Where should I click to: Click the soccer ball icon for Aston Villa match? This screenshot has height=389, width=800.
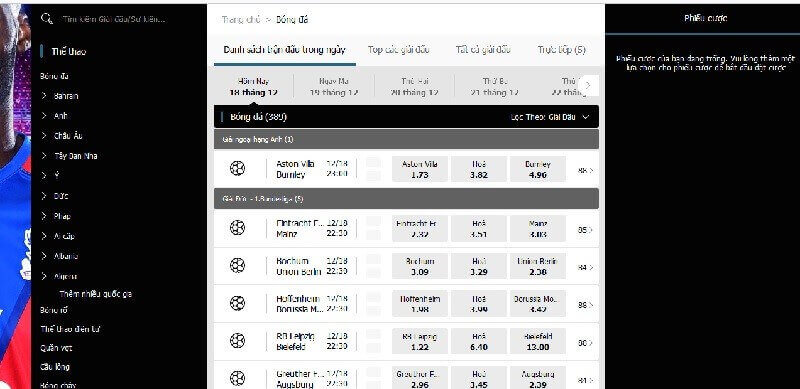point(237,168)
